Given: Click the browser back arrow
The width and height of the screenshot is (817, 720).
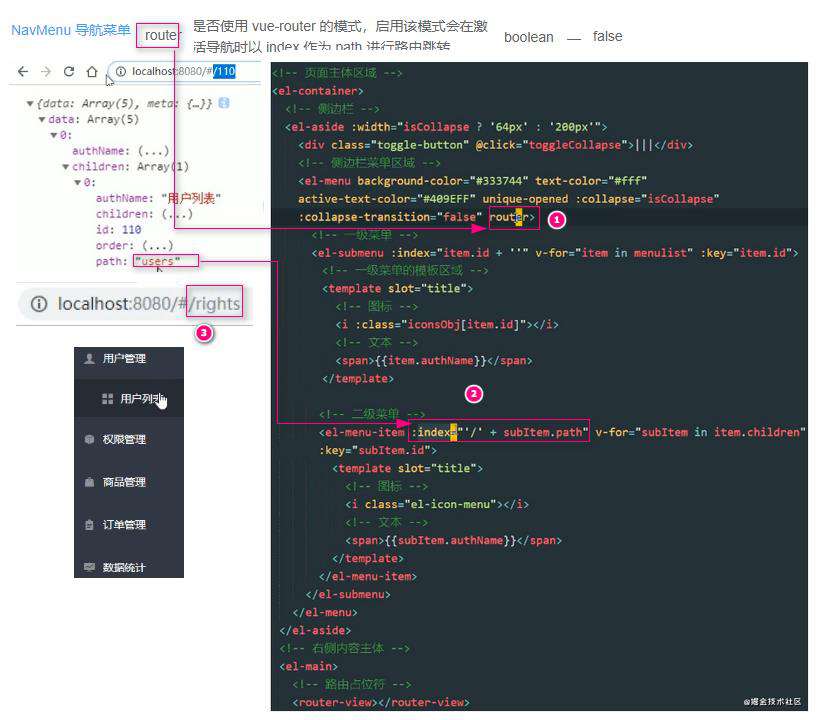Looking at the screenshot, I should click(23, 71).
